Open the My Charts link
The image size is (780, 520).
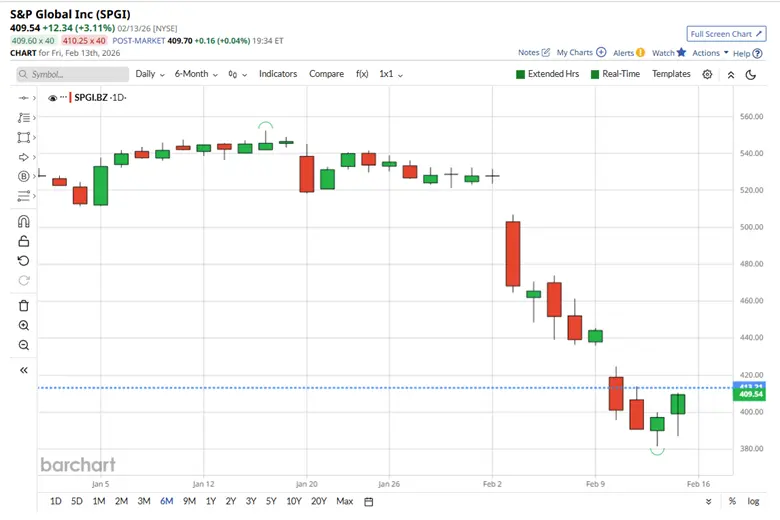tap(579, 53)
